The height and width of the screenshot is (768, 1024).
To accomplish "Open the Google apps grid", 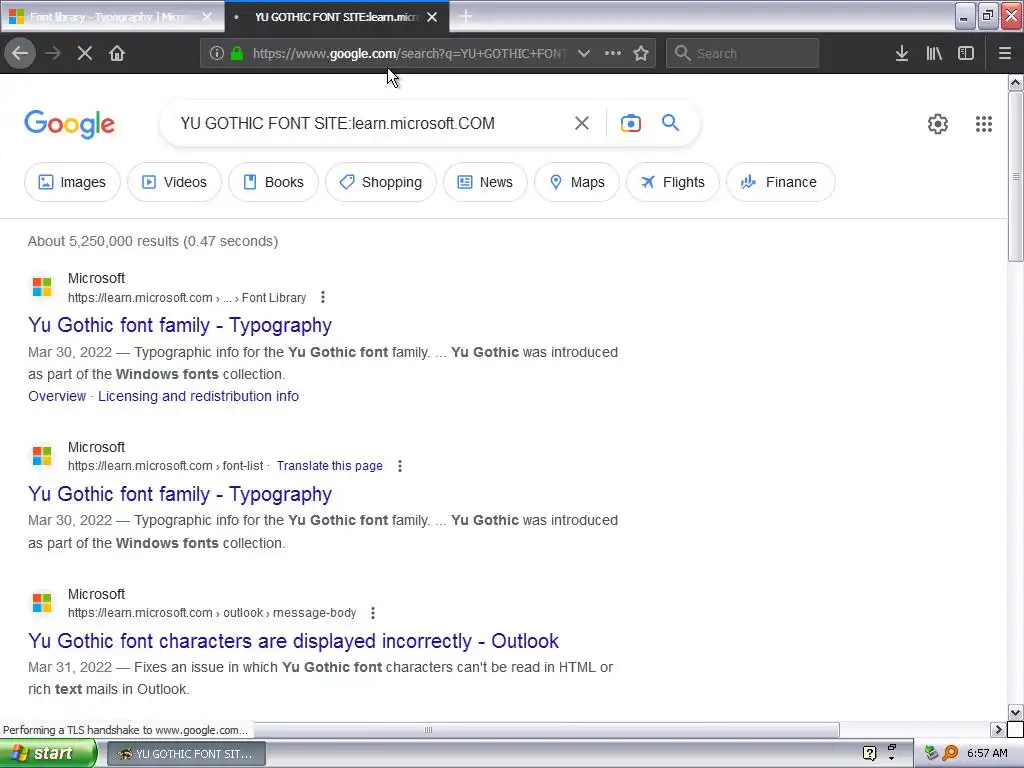I will tap(984, 123).
